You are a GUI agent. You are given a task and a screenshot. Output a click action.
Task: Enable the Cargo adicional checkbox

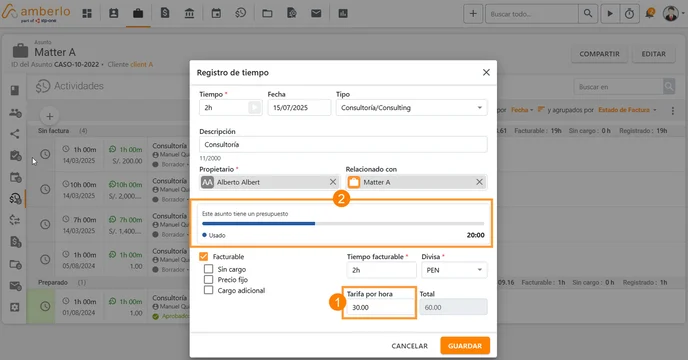tap(208, 290)
